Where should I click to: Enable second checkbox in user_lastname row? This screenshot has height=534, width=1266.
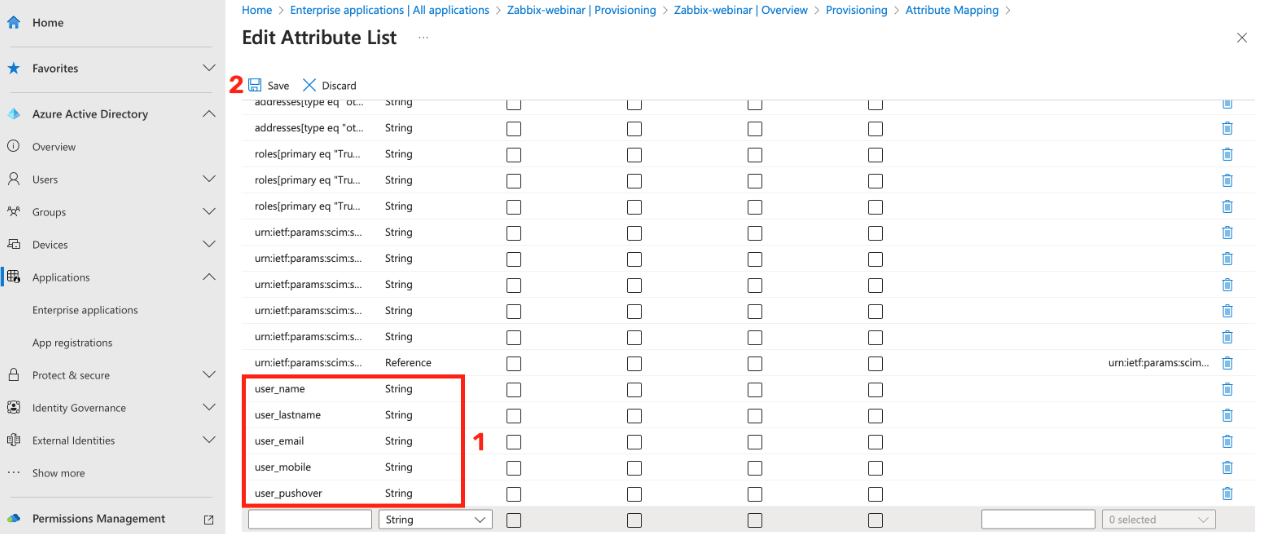[x=634, y=415]
